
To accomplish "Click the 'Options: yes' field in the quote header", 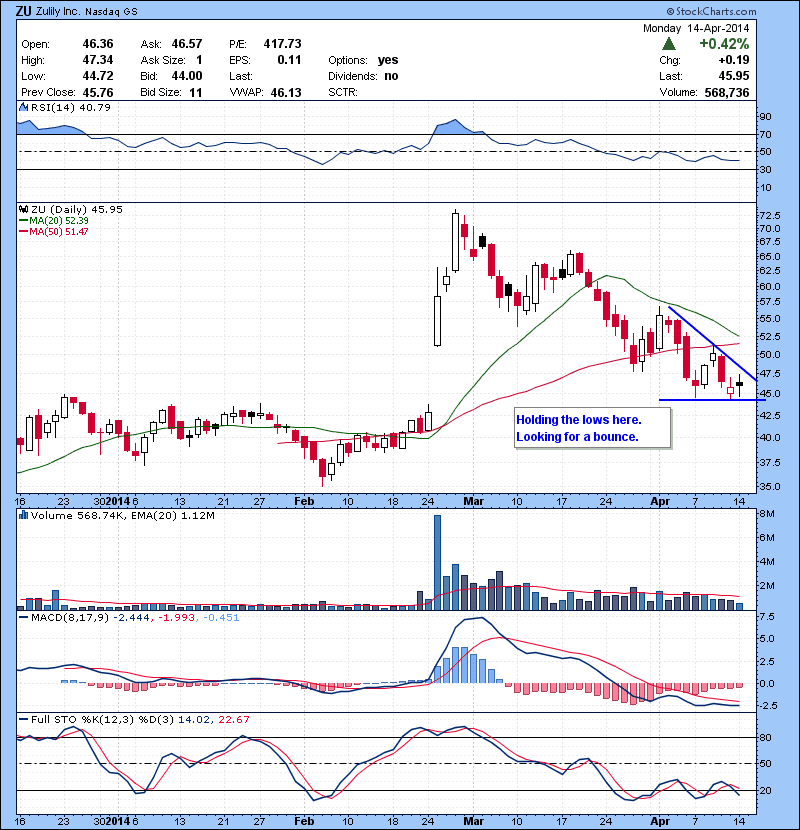I will [x=363, y=60].
